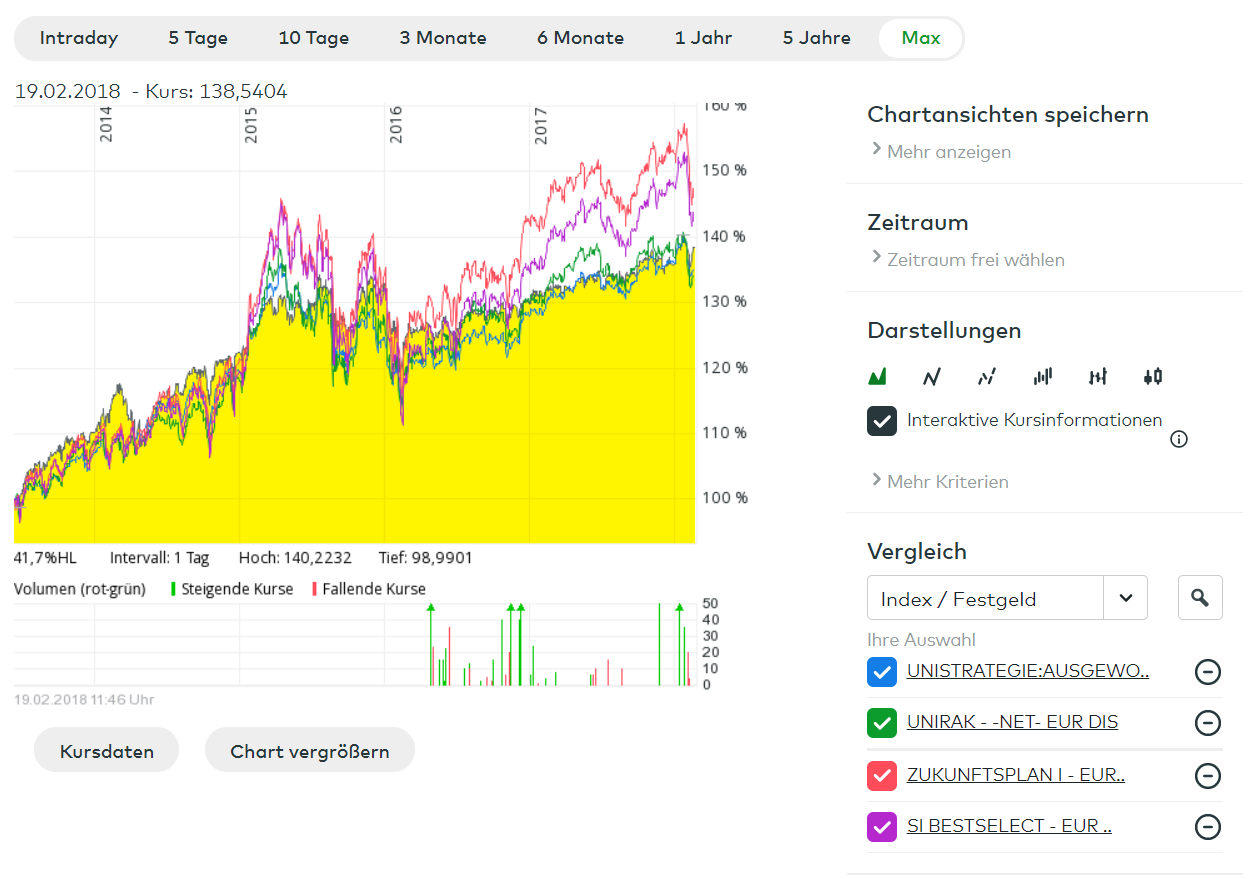Select the area chart display icon
Image resolution: width=1249 pixels, height=879 pixels.
877,377
